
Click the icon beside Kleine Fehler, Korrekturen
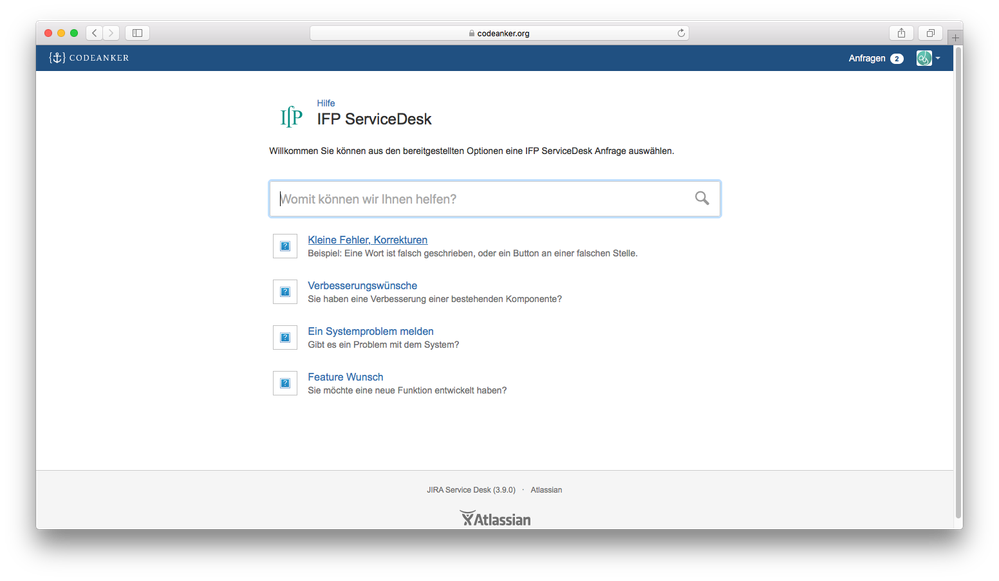tap(285, 246)
